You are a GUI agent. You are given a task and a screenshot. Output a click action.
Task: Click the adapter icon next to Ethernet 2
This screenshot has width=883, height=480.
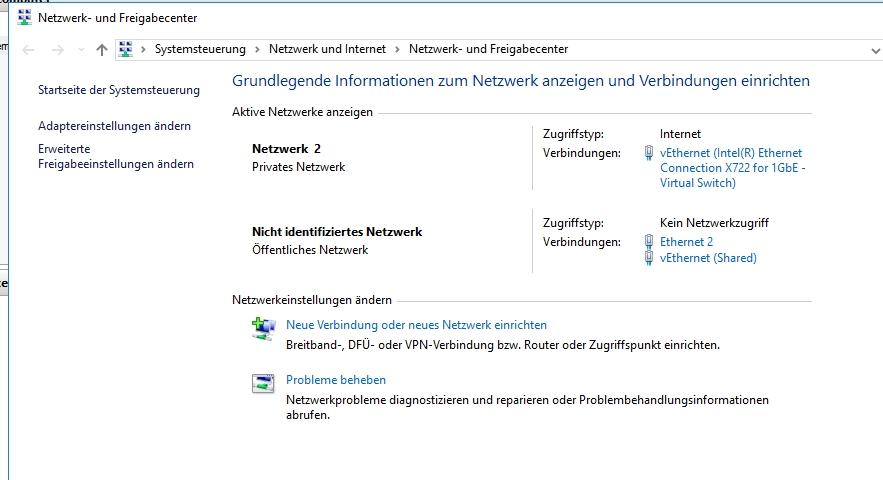coord(649,242)
